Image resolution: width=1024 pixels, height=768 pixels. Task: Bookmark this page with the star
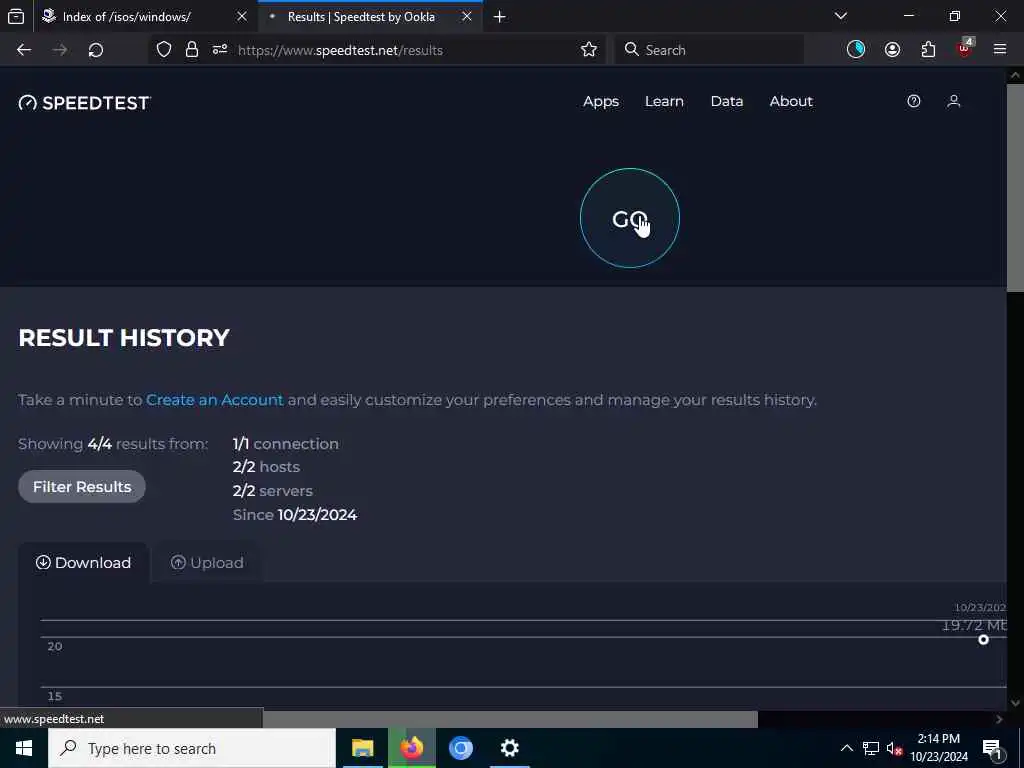(588, 50)
